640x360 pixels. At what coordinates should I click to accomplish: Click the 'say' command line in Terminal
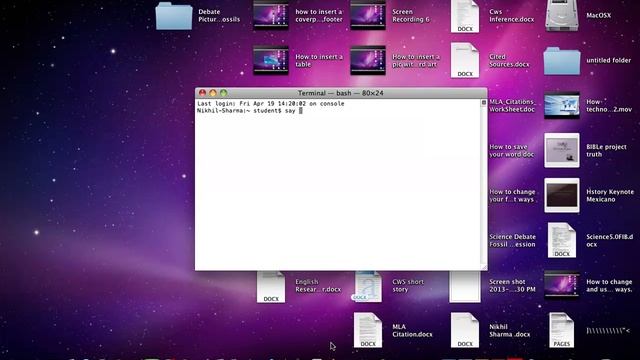250,111
